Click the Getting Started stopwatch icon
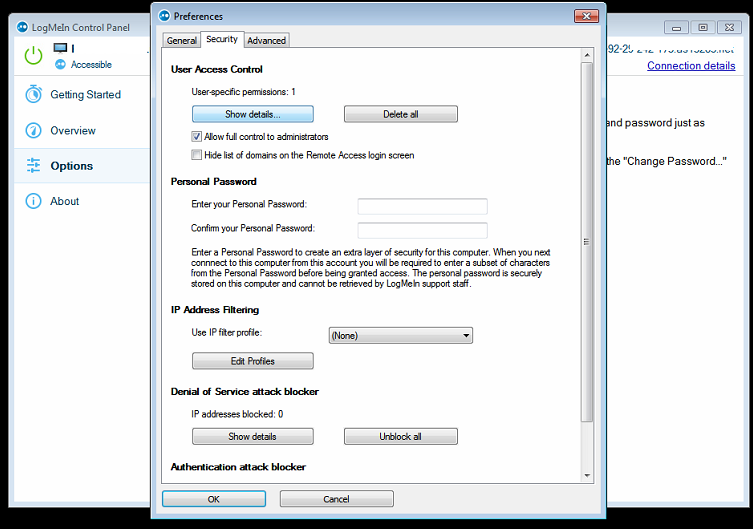The height and width of the screenshot is (529, 753). 34,94
